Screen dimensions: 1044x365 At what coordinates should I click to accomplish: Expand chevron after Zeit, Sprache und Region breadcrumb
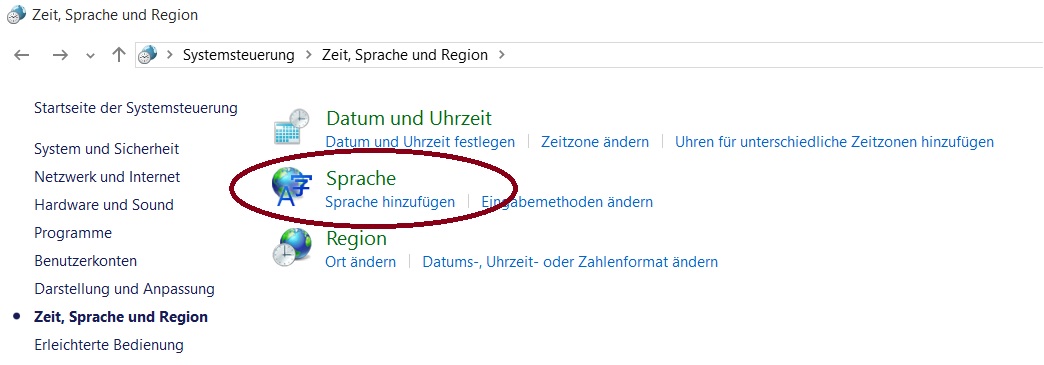pos(501,55)
